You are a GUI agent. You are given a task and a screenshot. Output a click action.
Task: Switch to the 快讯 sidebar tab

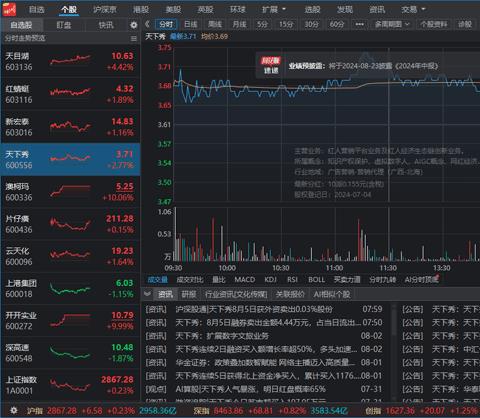pyautogui.click(x=106, y=25)
